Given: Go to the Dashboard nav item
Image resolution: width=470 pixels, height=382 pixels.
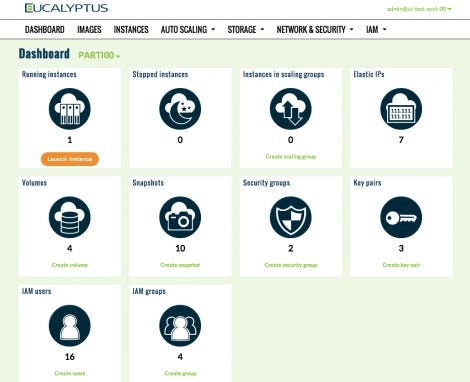Looking at the screenshot, I should pos(45,29).
